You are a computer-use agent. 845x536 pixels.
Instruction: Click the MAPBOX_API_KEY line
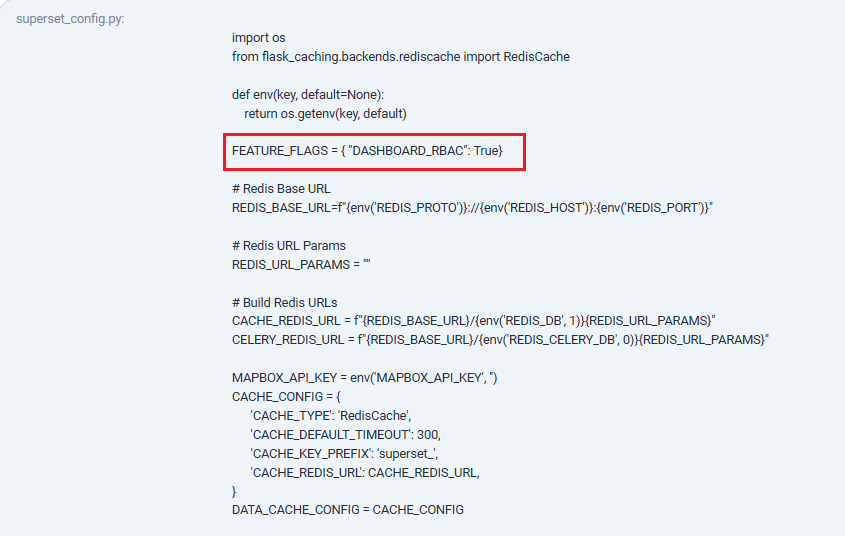pos(364,378)
